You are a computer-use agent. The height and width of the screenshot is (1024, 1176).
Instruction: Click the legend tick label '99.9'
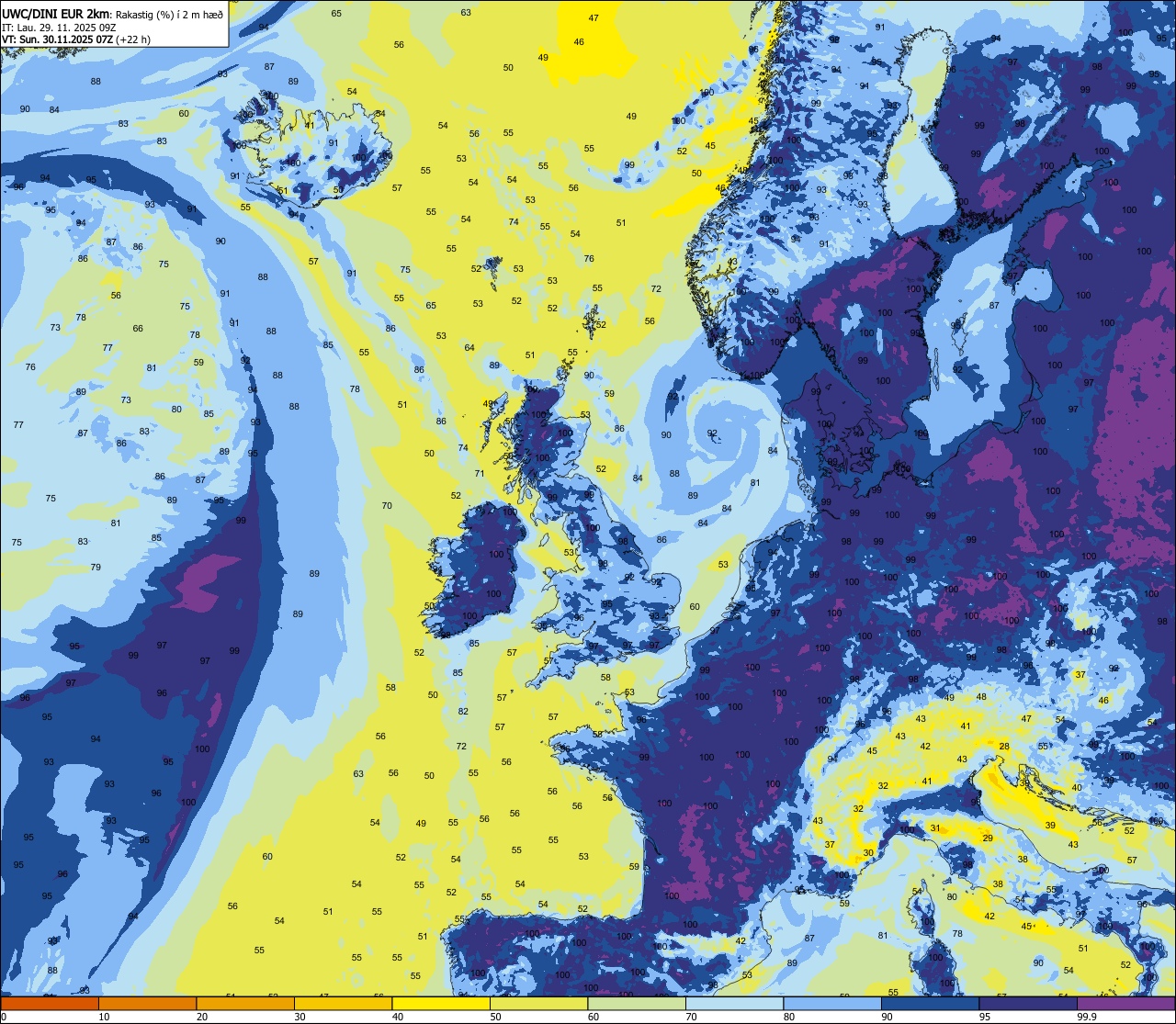pos(1086,1017)
